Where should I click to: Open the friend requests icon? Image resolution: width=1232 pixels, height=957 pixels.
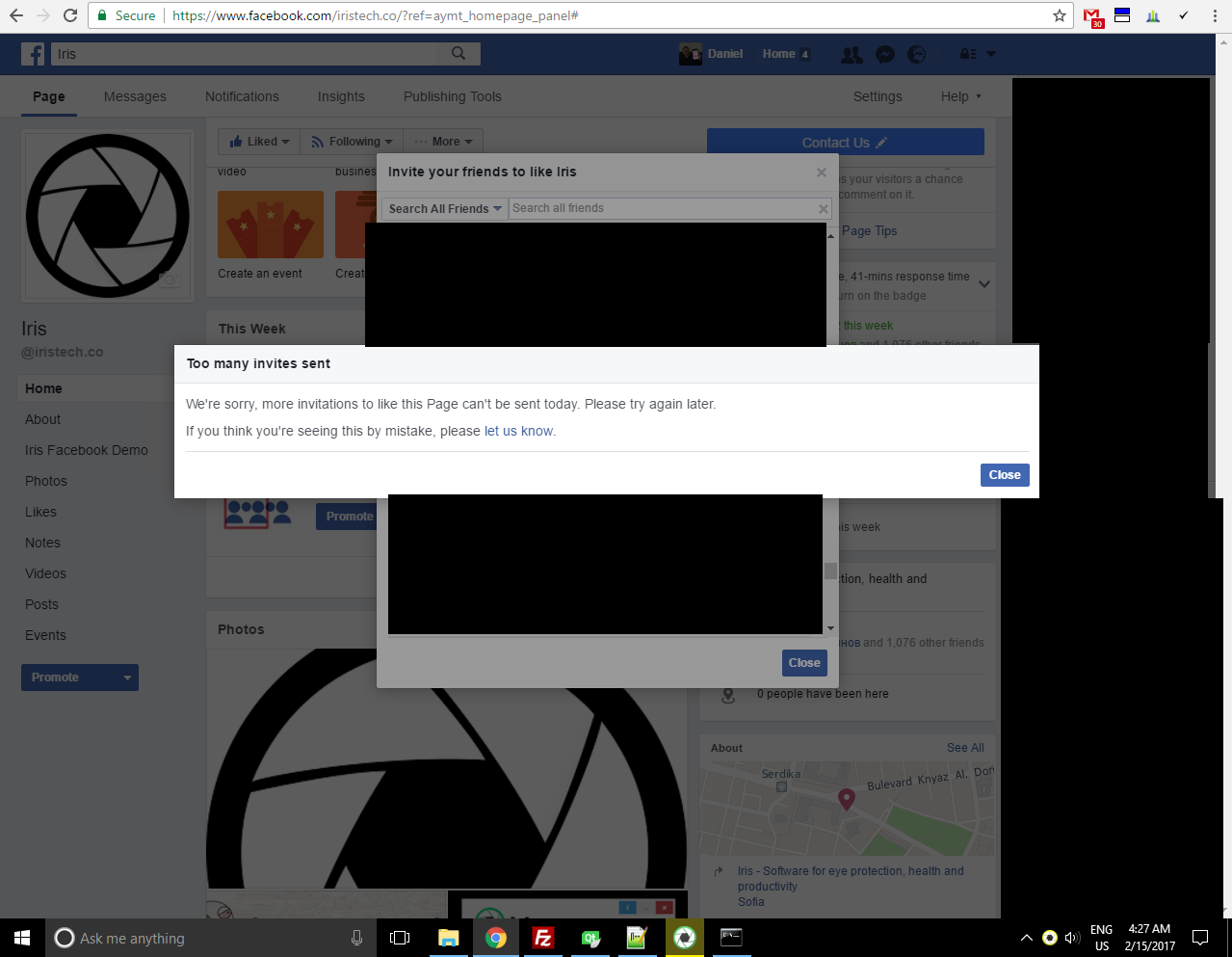(x=852, y=55)
